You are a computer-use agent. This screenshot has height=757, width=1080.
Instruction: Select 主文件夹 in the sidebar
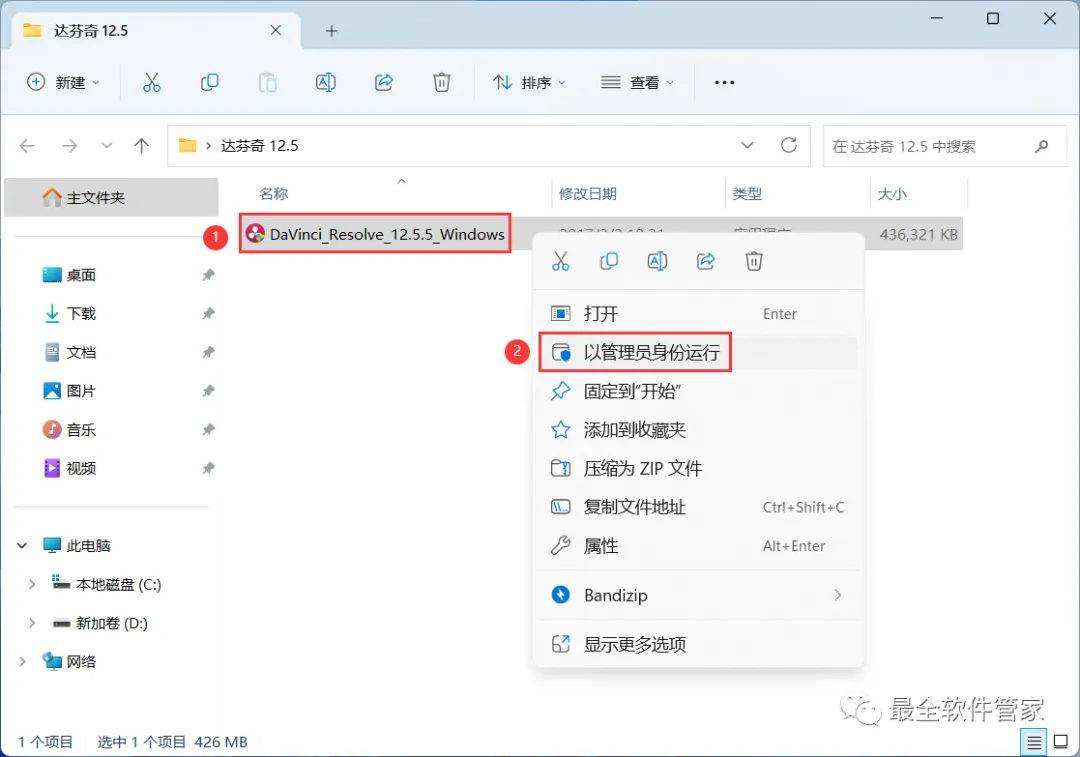pyautogui.click(x=112, y=198)
